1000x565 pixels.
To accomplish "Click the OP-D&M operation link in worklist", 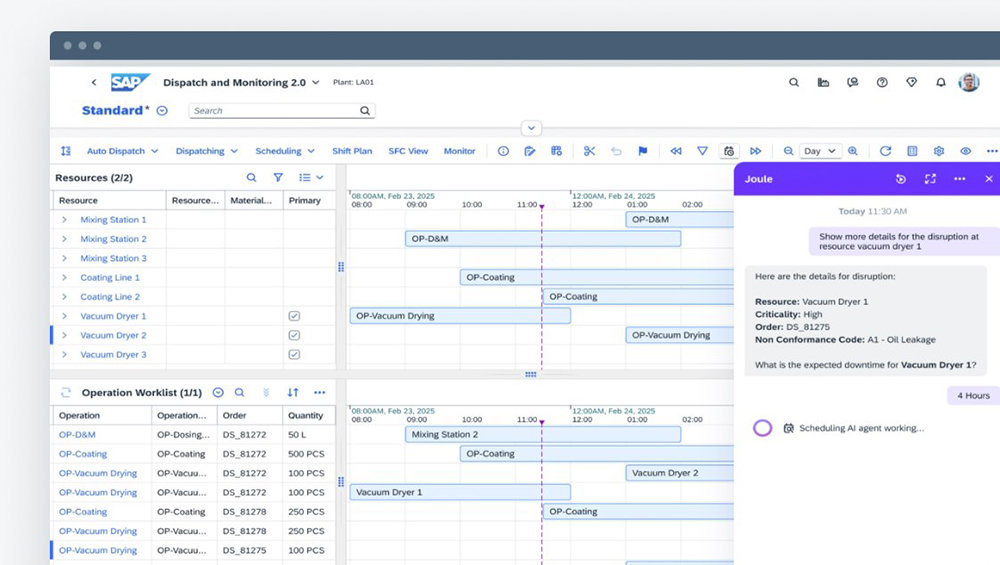I will click(x=77, y=435).
